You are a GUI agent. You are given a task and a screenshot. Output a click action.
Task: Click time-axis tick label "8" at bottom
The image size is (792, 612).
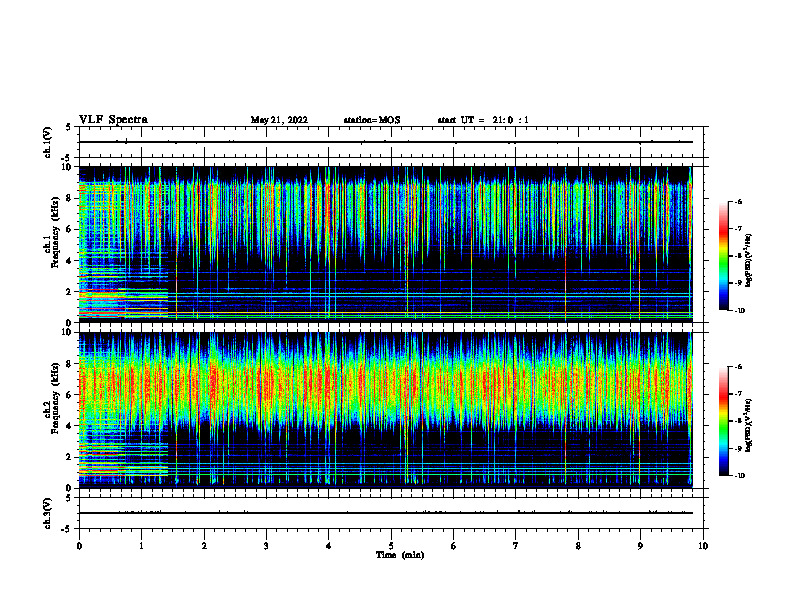click(578, 546)
